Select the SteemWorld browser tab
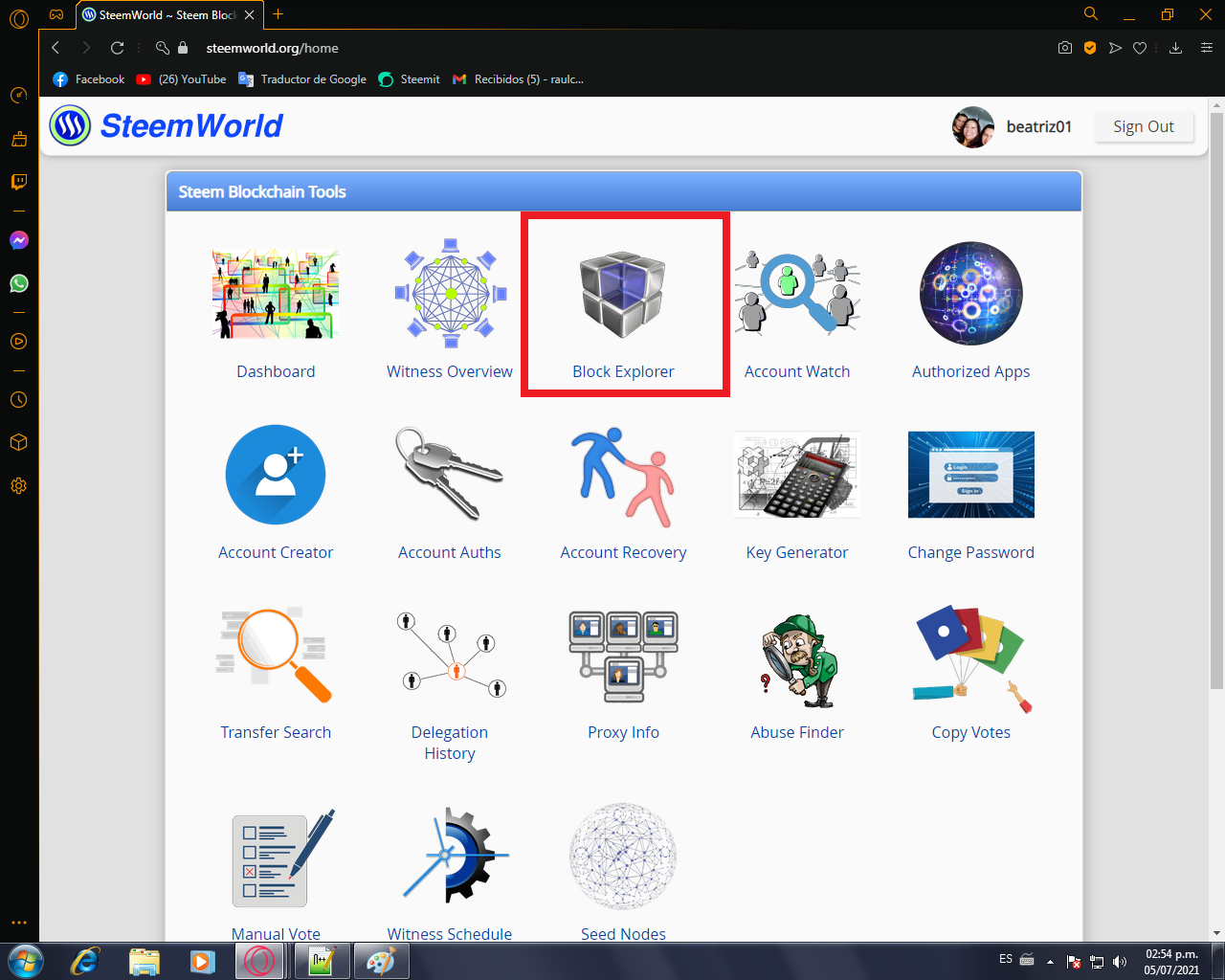Viewport: 1225px width, 980px height. 167,14
